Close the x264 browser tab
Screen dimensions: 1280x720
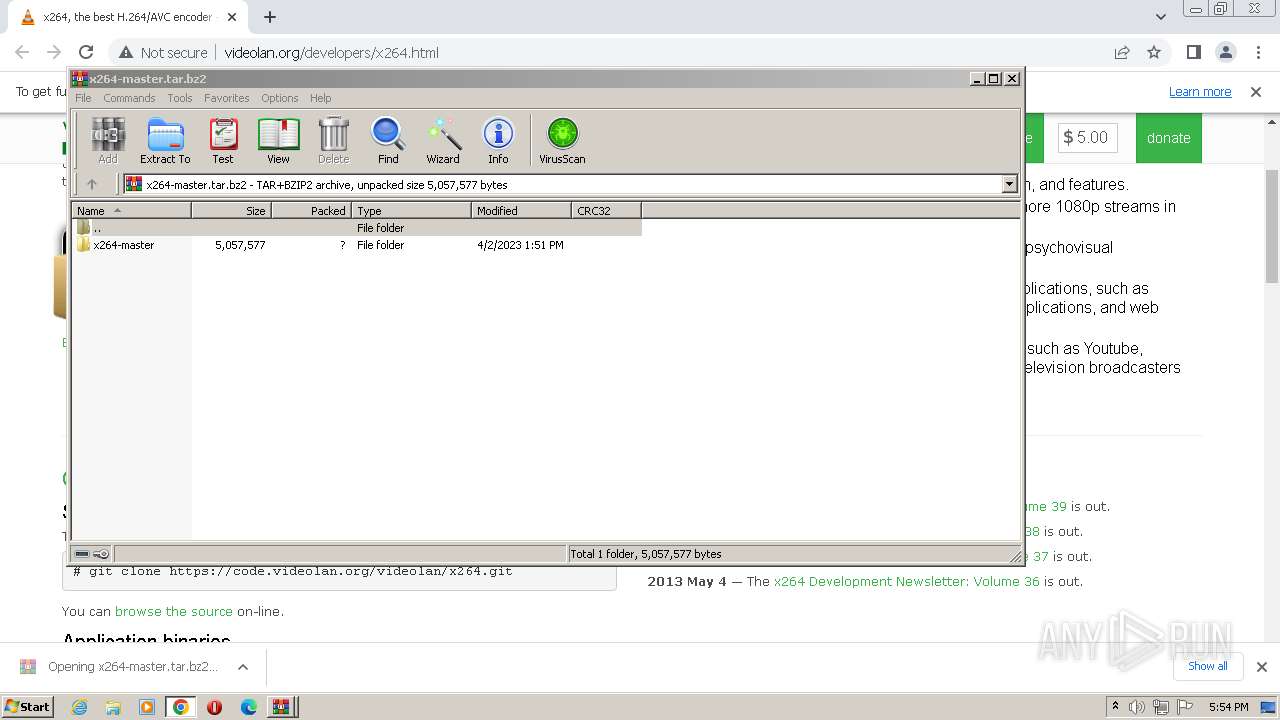(231, 17)
